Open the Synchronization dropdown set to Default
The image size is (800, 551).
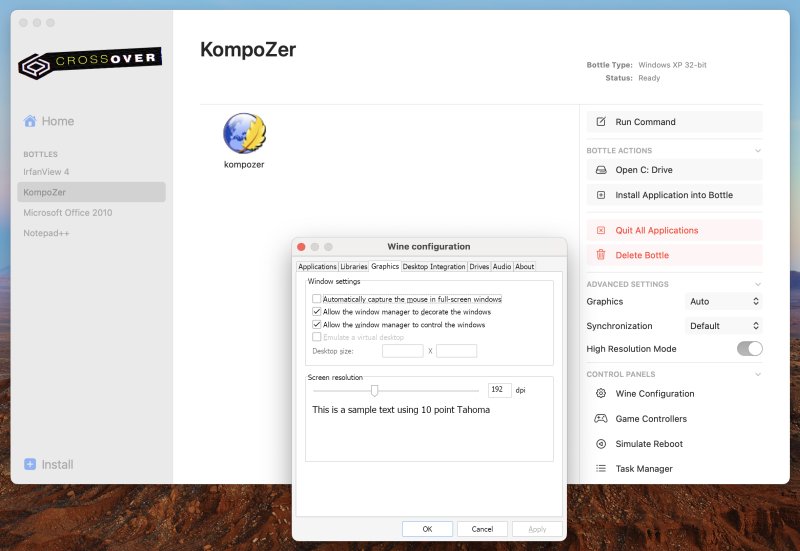[724, 326]
